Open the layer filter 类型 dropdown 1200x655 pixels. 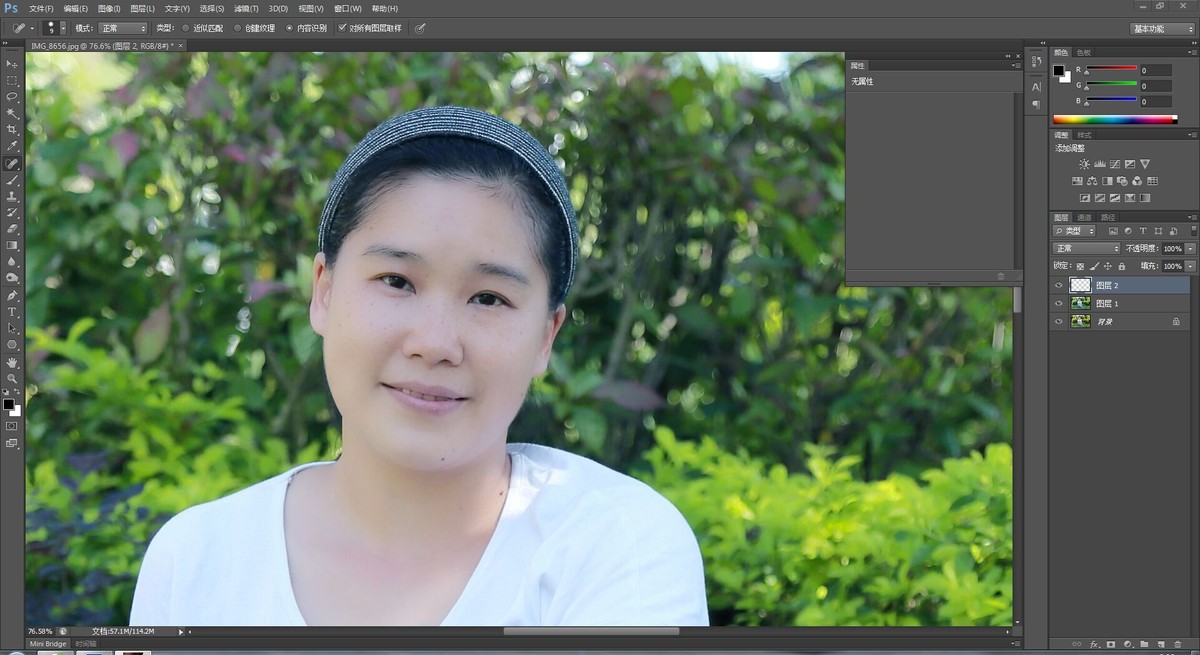[x=1074, y=231]
